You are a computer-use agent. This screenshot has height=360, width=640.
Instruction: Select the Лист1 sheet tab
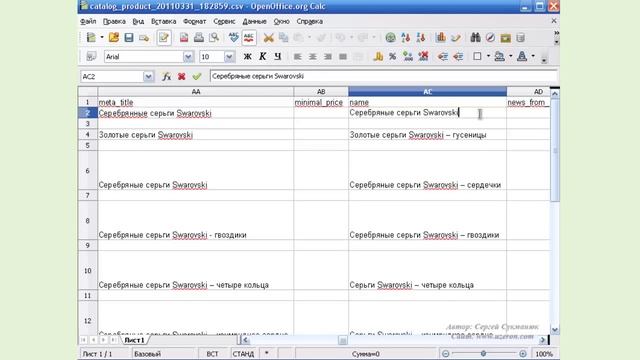pyautogui.click(x=134, y=340)
